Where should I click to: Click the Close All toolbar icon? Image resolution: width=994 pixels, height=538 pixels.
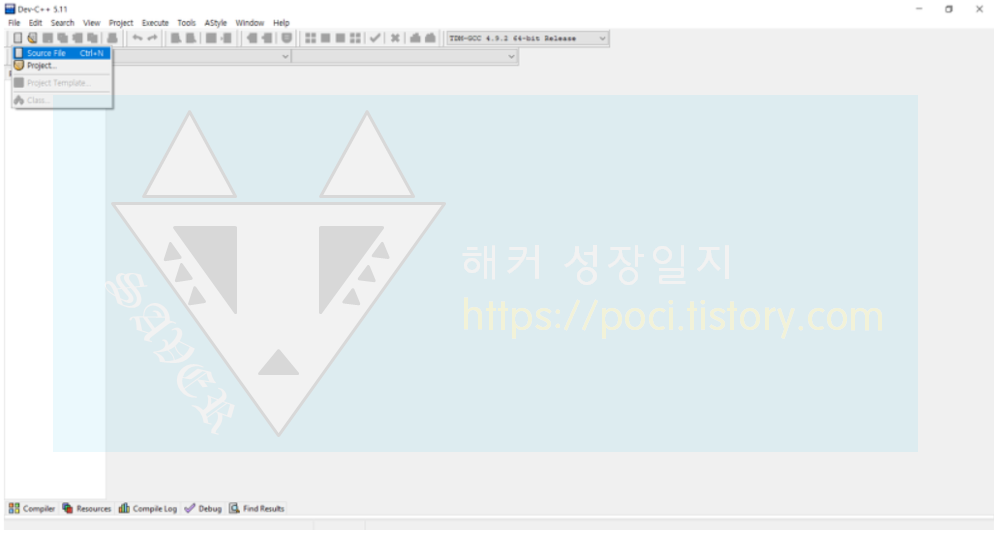click(93, 38)
